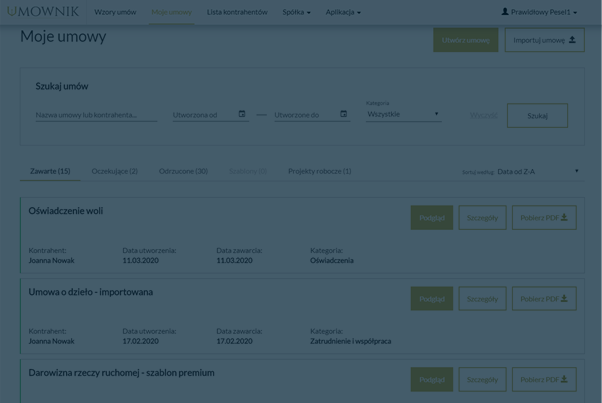
Task: Click download icon in Umowa o dzieło Pobierz PDF
Action: point(564,298)
